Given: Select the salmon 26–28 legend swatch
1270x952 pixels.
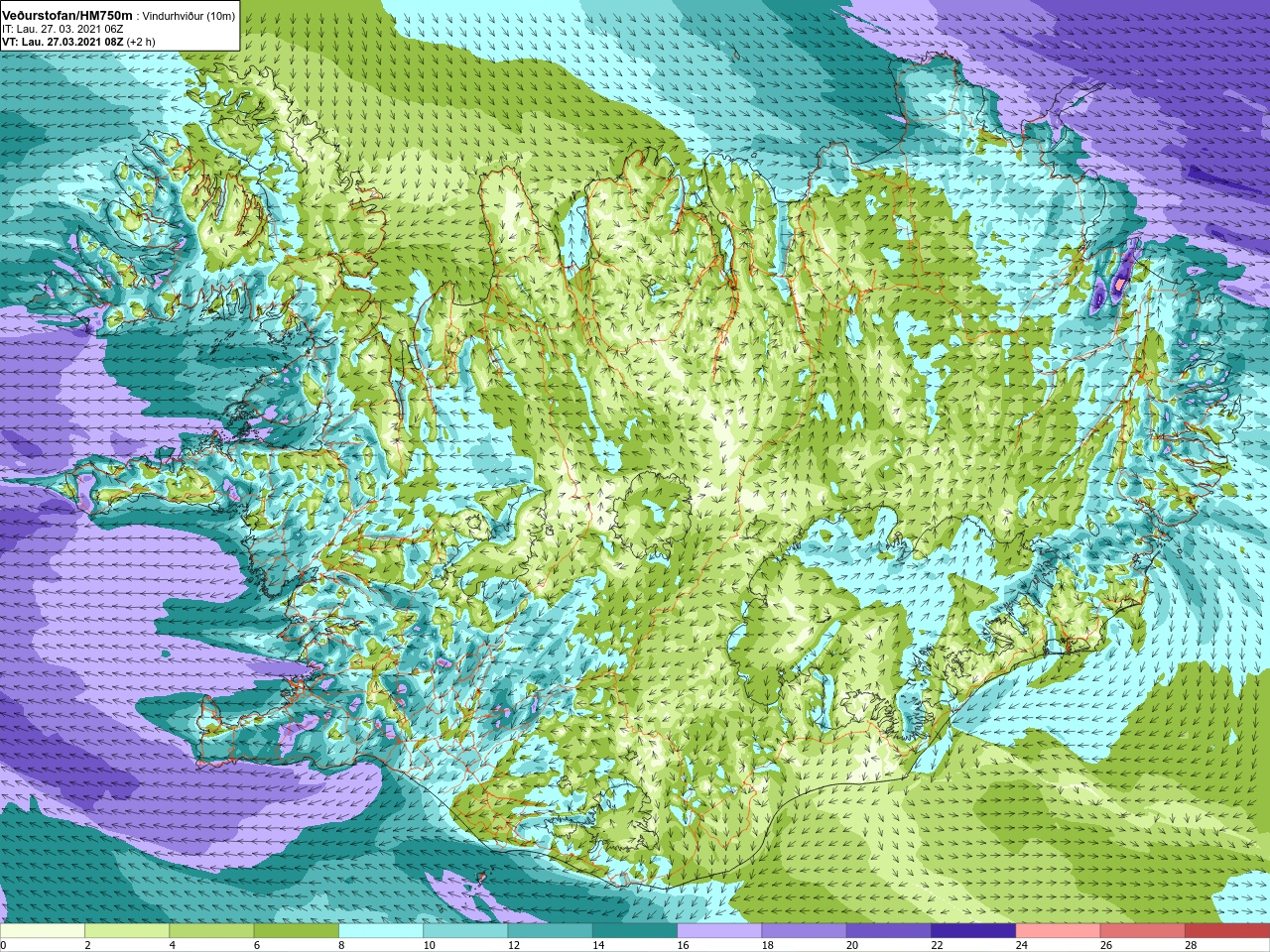Looking at the screenshot, I should 1143,931.
